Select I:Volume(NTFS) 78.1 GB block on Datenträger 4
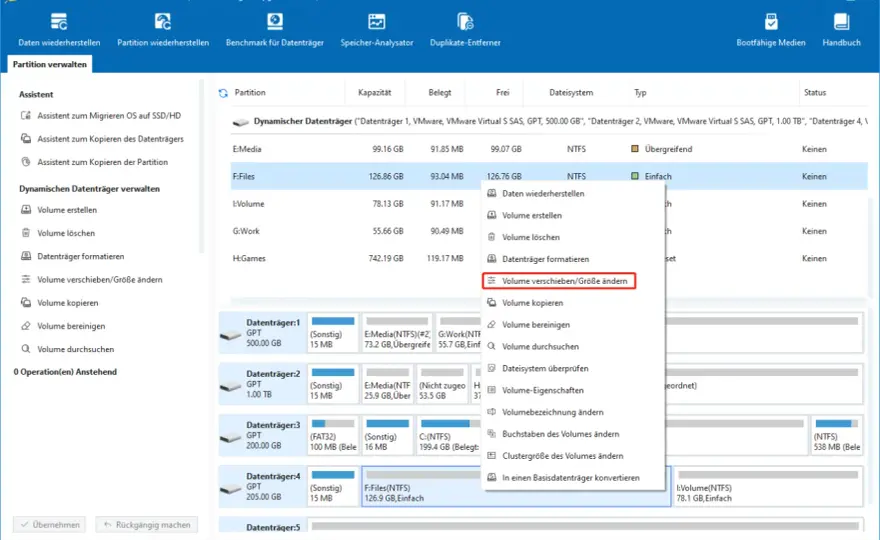The image size is (880, 540). (x=768, y=486)
